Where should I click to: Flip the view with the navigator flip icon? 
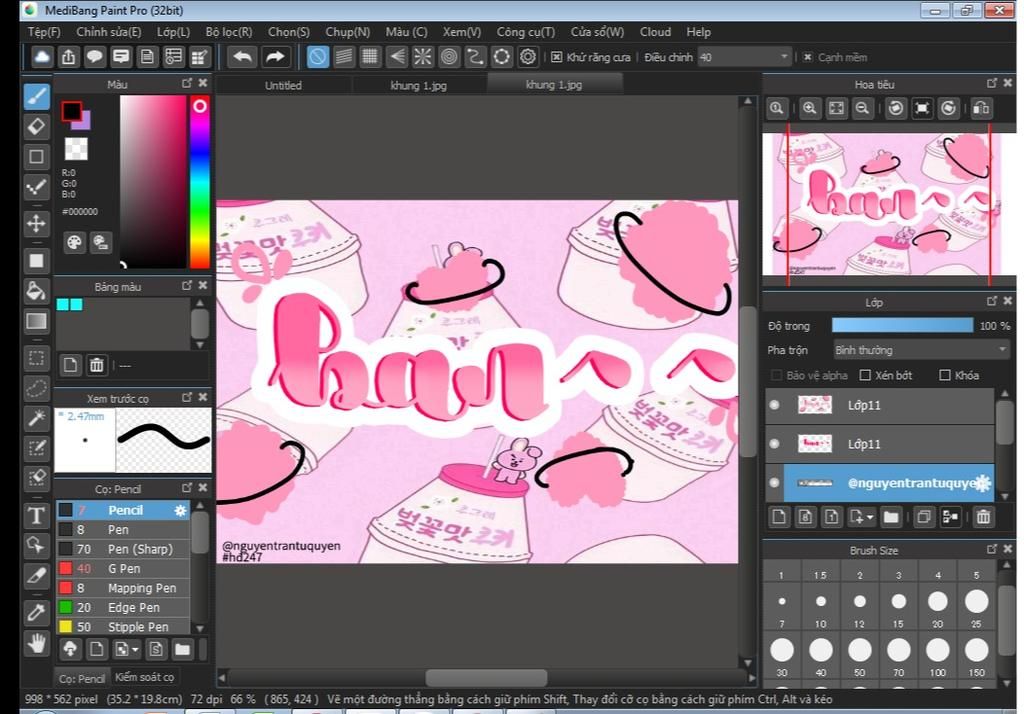point(981,108)
